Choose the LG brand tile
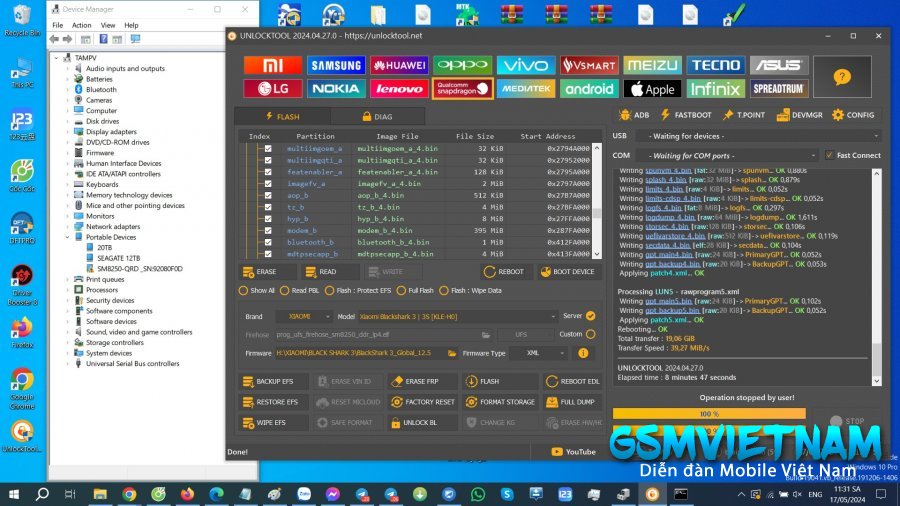This screenshot has width=900, height=506. (273, 89)
